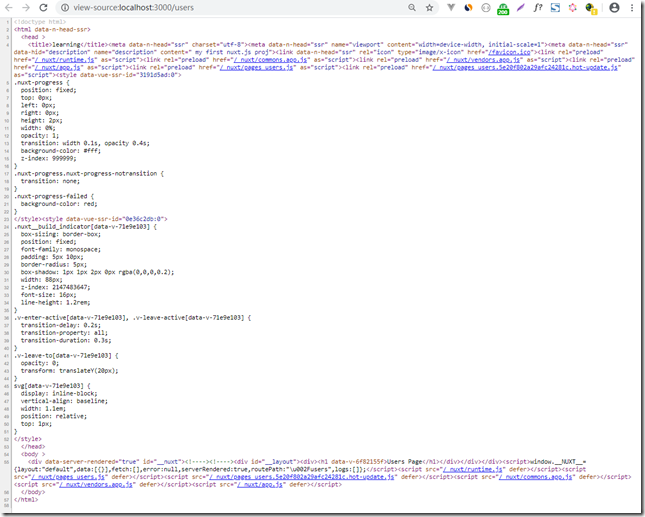Open the /_nuxt/pages_users.js preload href link

pos(256,67)
